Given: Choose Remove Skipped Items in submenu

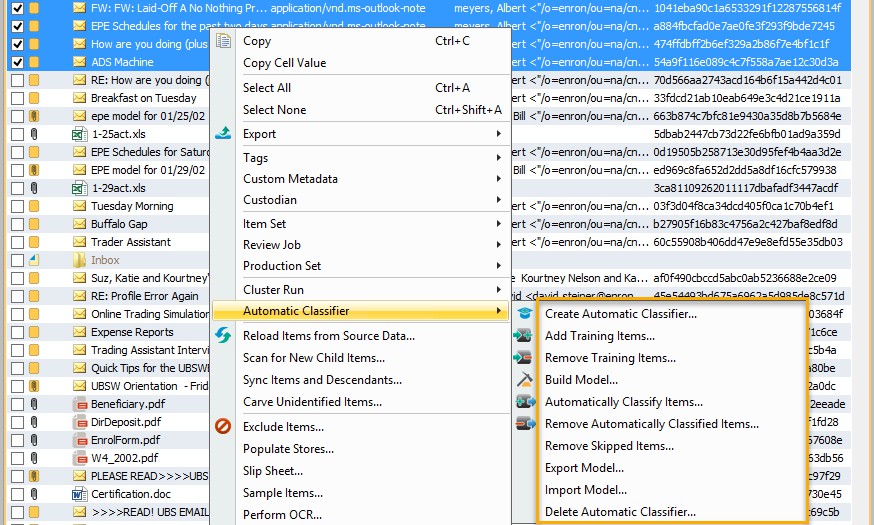Looking at the screenshot, I should [609, 446].
